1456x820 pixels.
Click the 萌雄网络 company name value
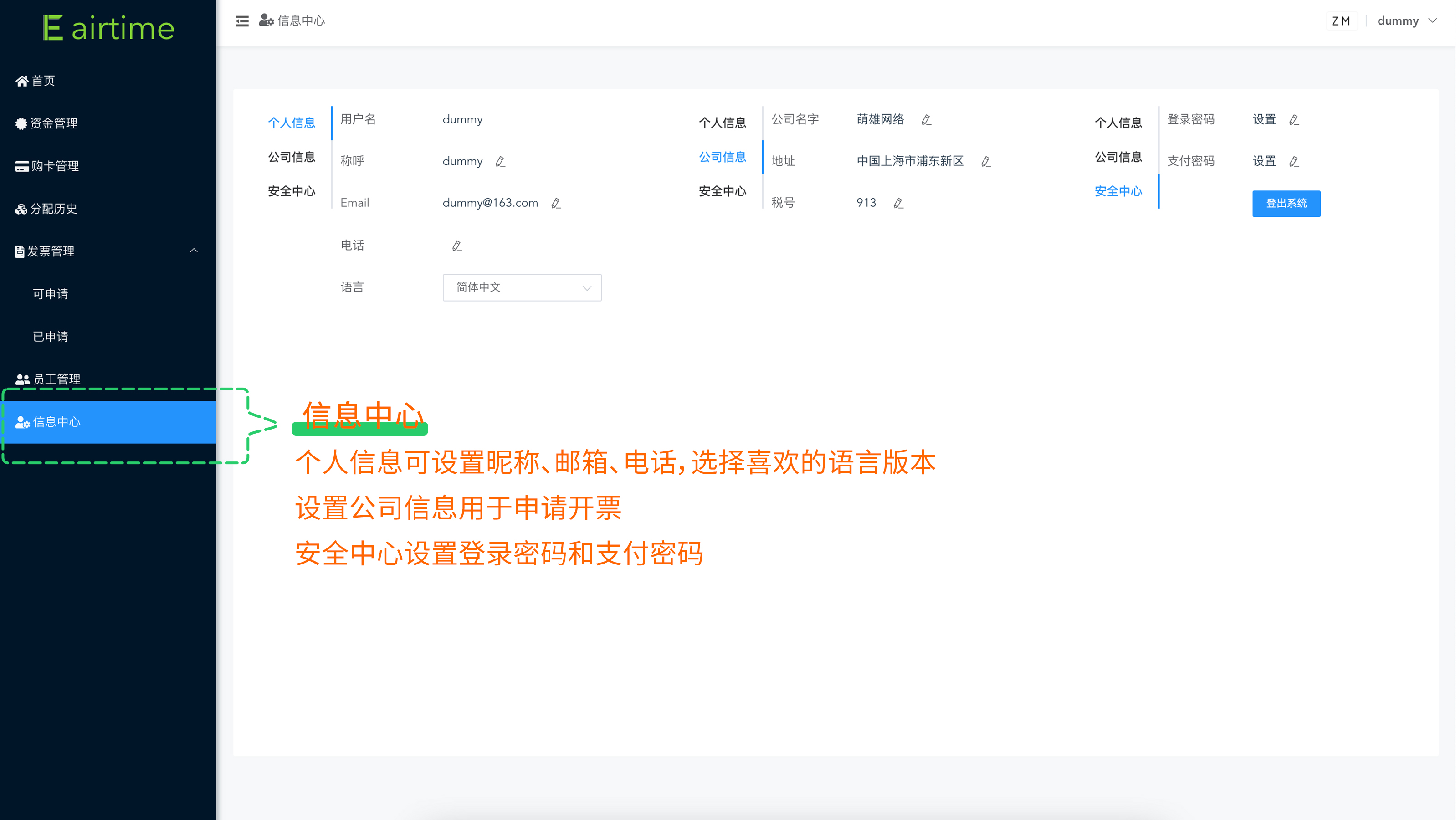tap(880, 120)
